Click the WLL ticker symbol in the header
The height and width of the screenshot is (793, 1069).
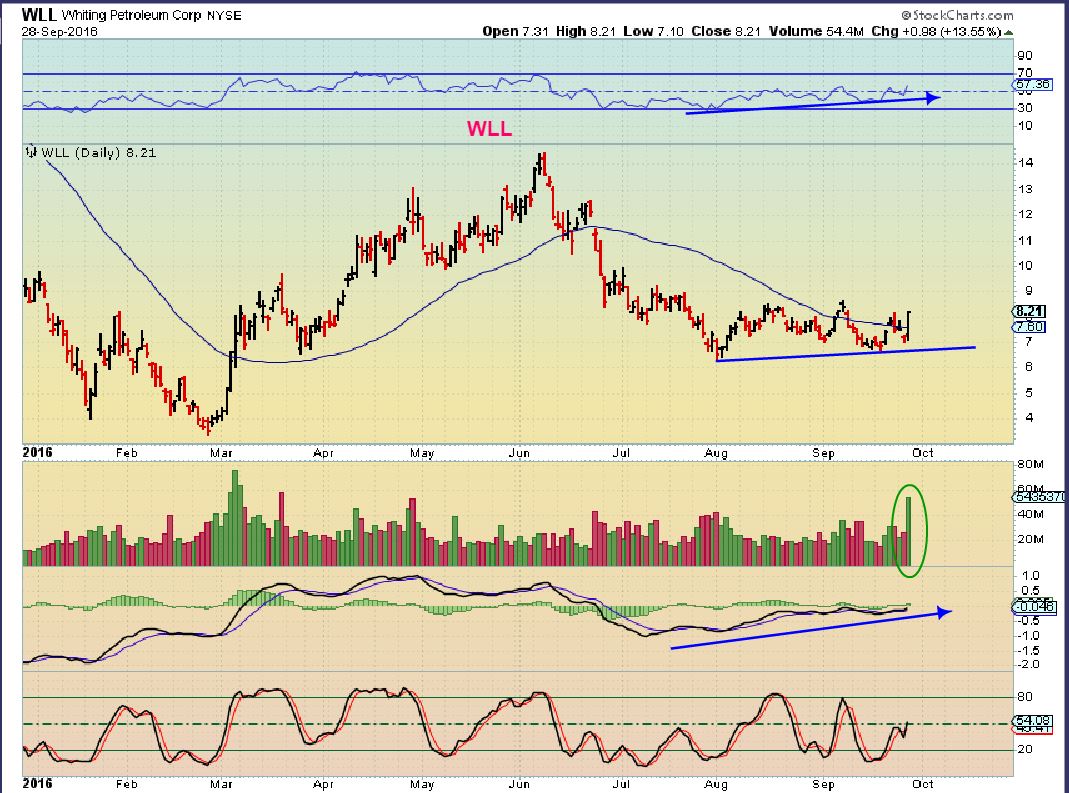(39, 14)
